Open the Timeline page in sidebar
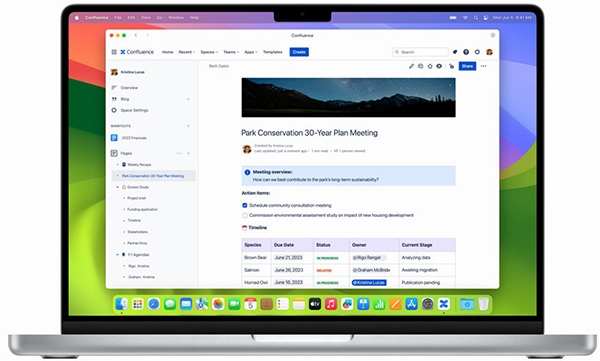Viewport: 600px width, 361px height. pos(134,221)
